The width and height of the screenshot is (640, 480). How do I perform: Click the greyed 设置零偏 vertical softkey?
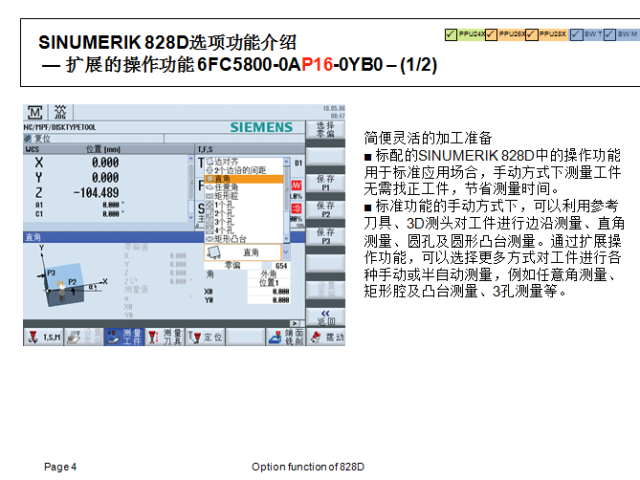325,290
